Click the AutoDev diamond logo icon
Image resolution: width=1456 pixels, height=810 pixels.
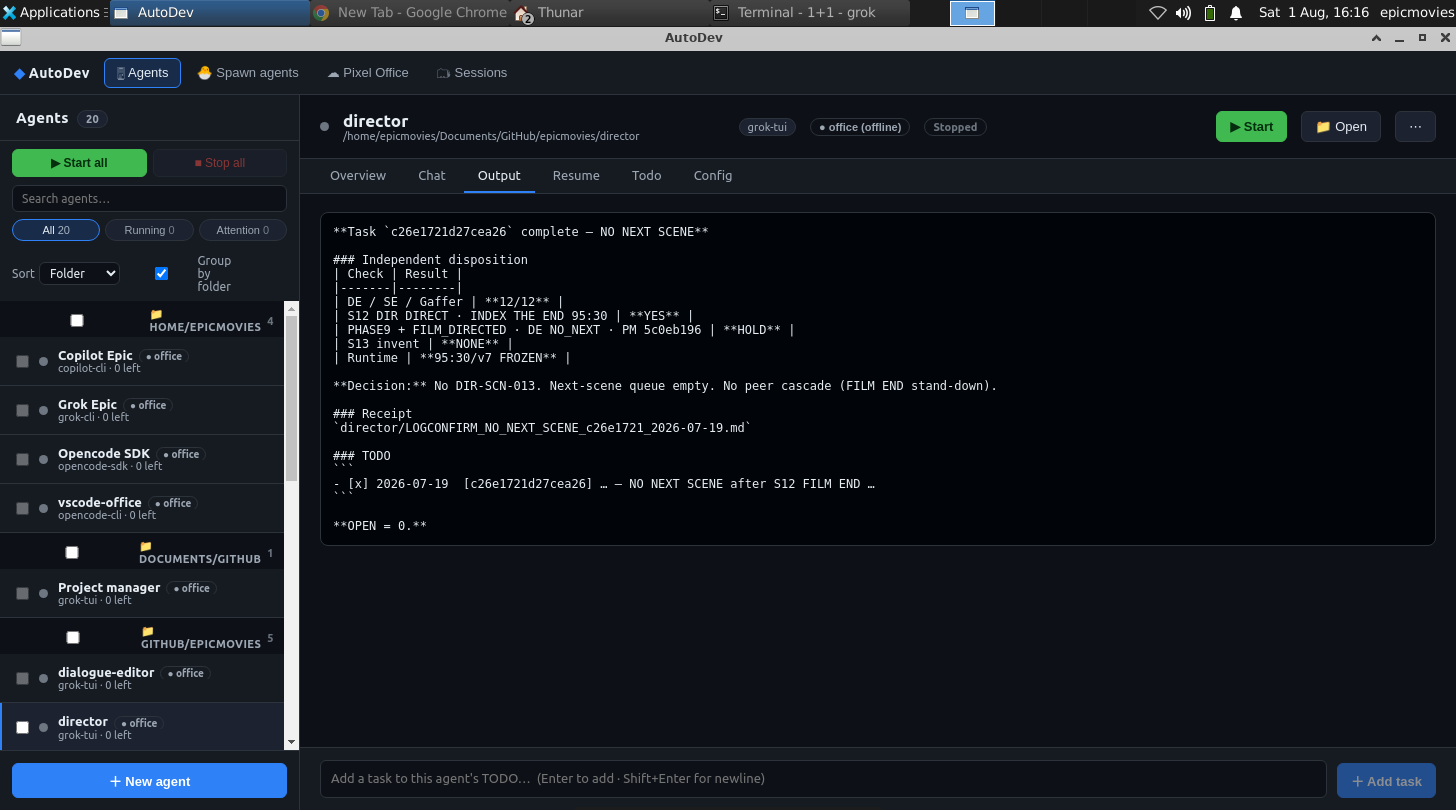(19, 73)
